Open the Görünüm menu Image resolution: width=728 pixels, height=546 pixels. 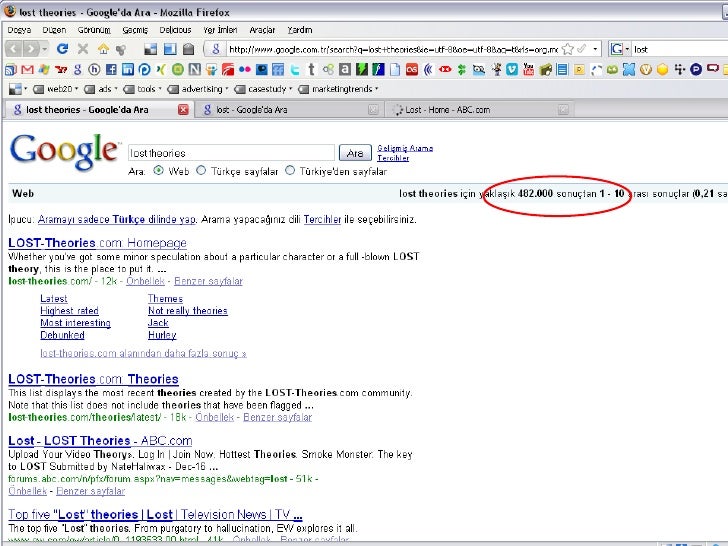[x=94, y=30]
